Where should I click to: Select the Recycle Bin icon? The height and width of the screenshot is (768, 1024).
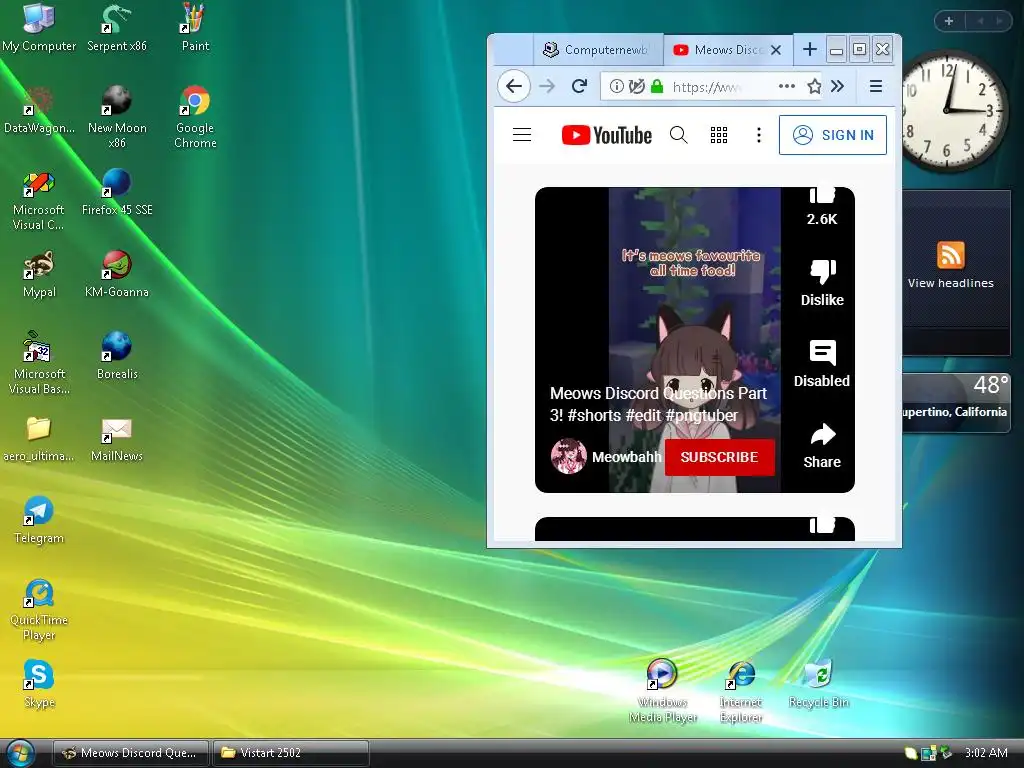[818, 684]
